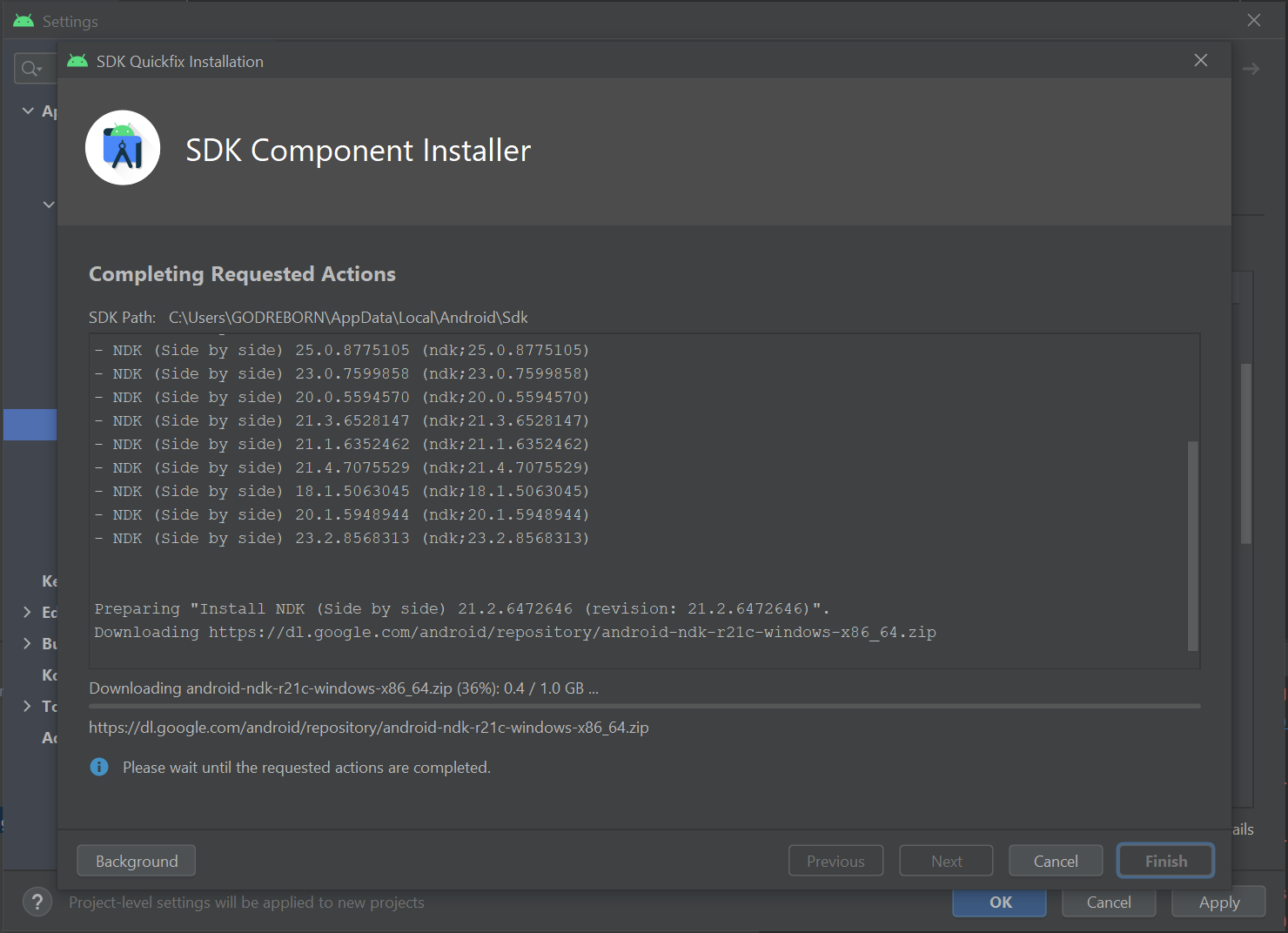
Task: Click log line "NDK (Side by side) 23.2.8568313"
Action: point(342,538)
